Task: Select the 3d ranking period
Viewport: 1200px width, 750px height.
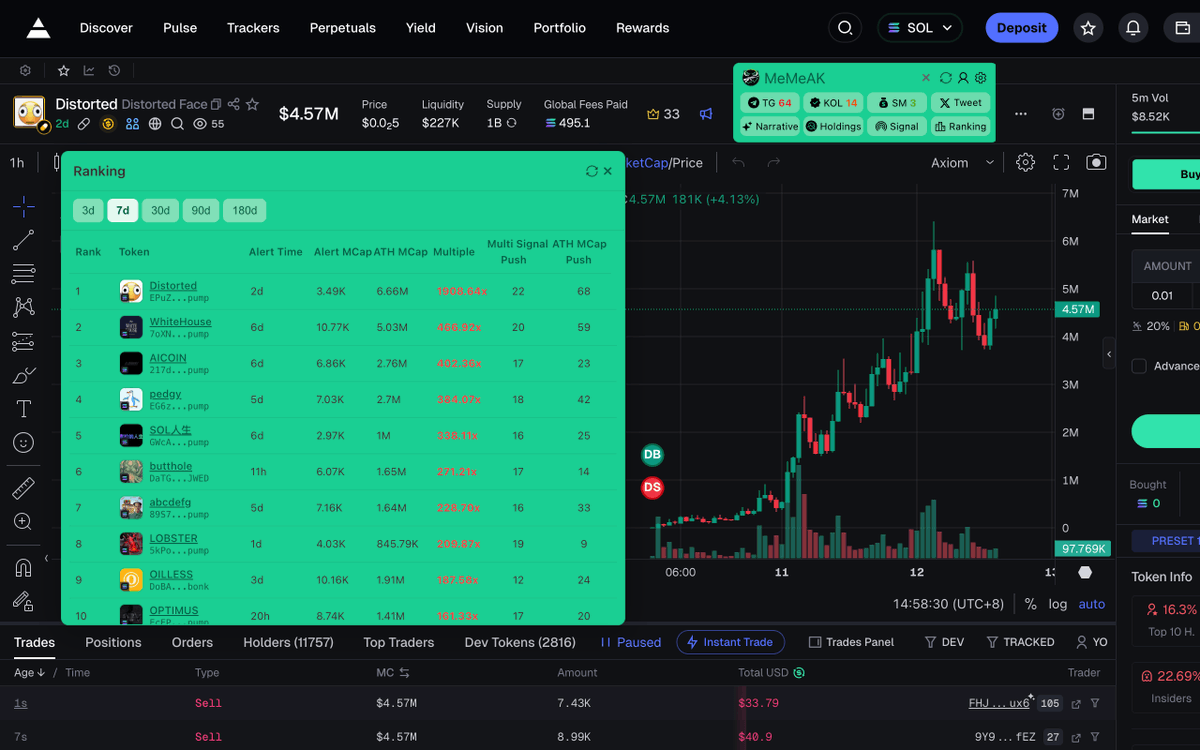Action: [88, 210]
